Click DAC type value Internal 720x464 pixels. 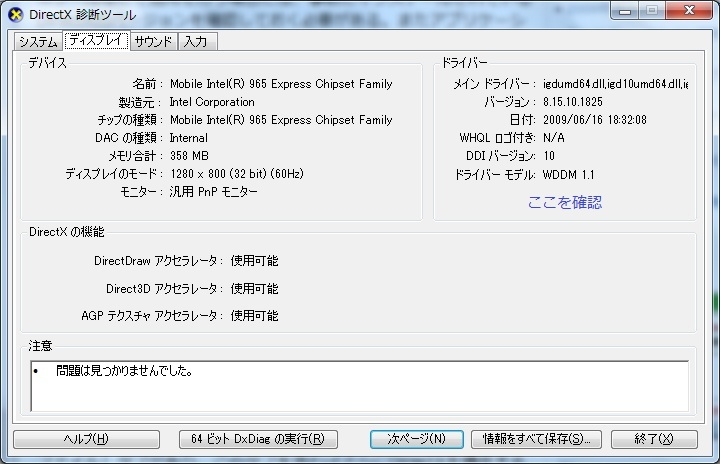(x=188, y=138)
